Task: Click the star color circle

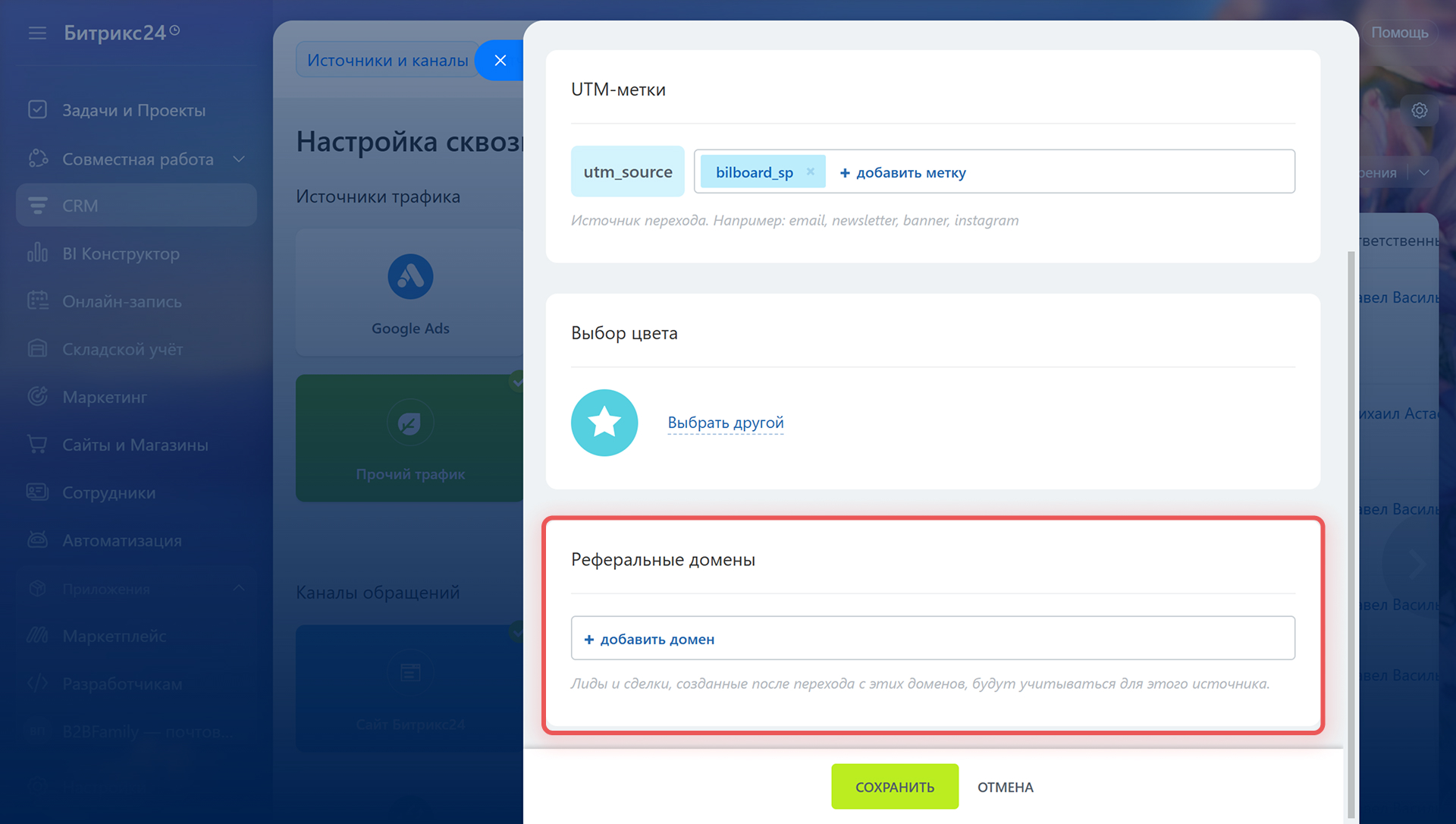Action: point(604,423)
